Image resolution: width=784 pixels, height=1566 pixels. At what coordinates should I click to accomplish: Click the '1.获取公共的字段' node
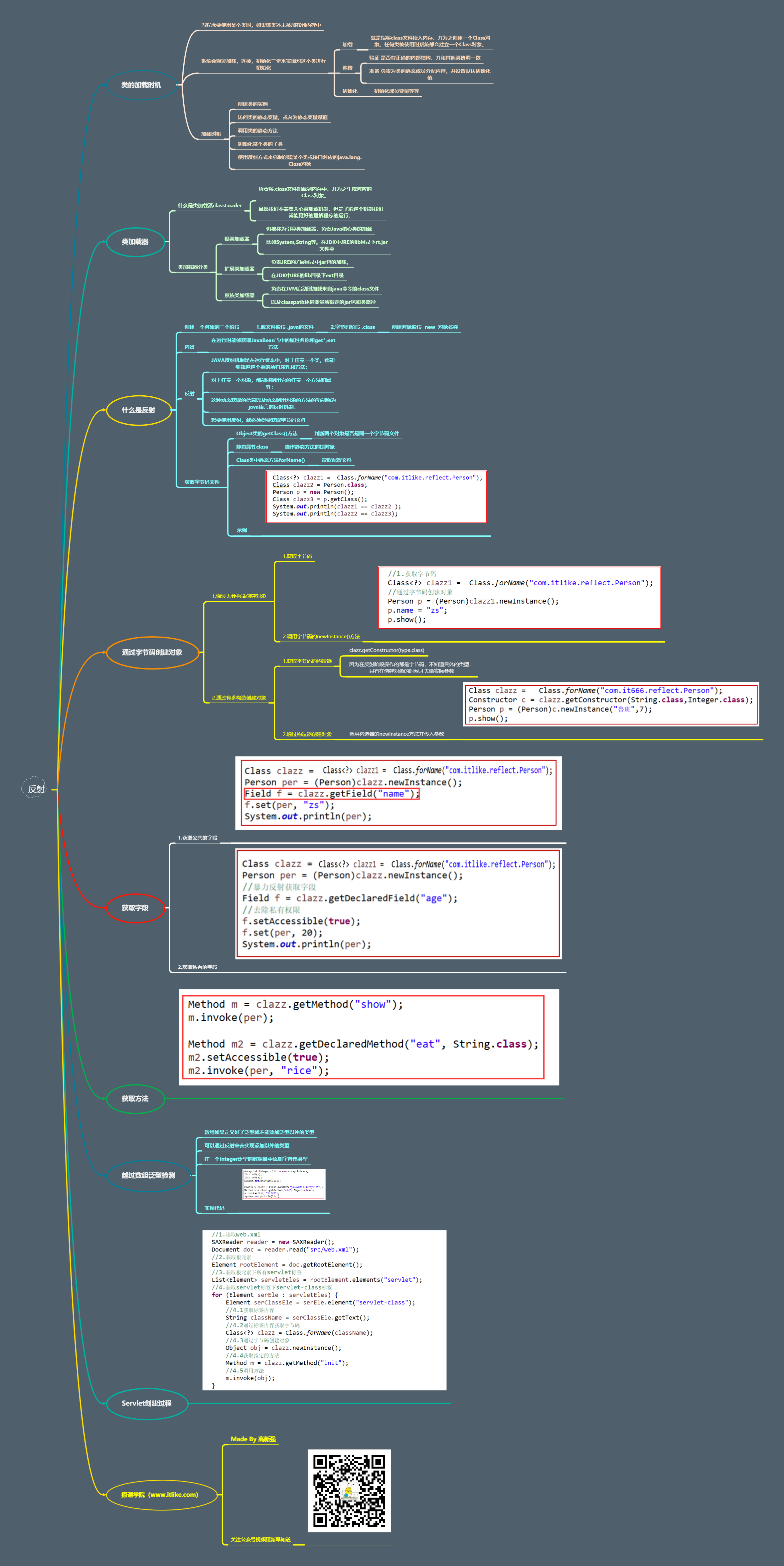click(197, 838)
